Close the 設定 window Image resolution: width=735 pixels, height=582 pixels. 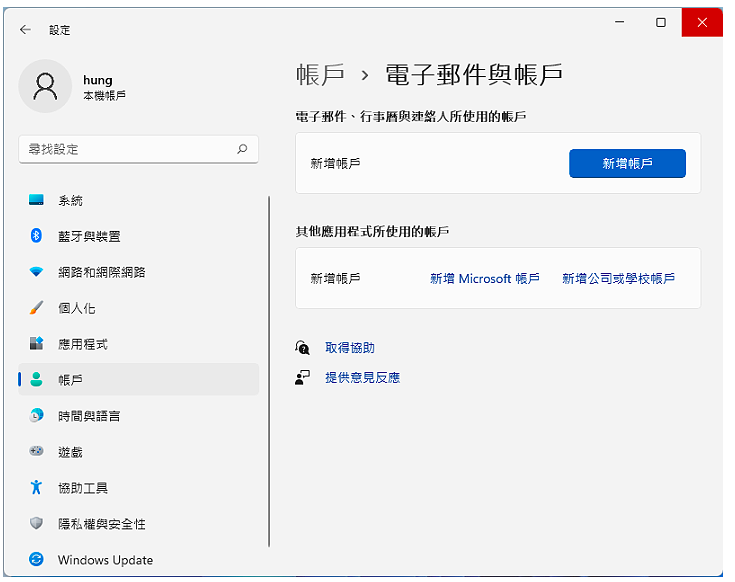[702, 22]
